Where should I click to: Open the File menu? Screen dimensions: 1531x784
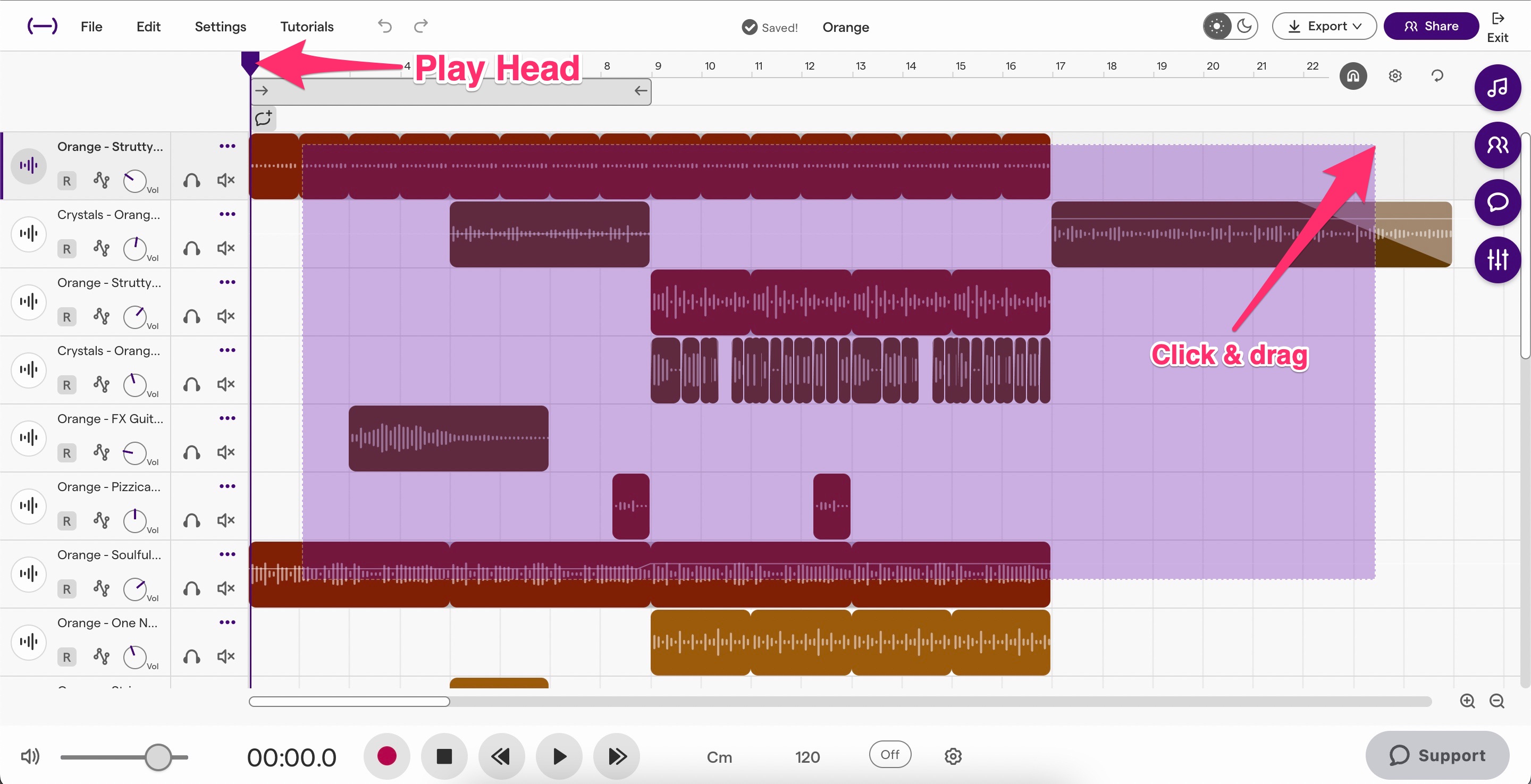point(91,27)
